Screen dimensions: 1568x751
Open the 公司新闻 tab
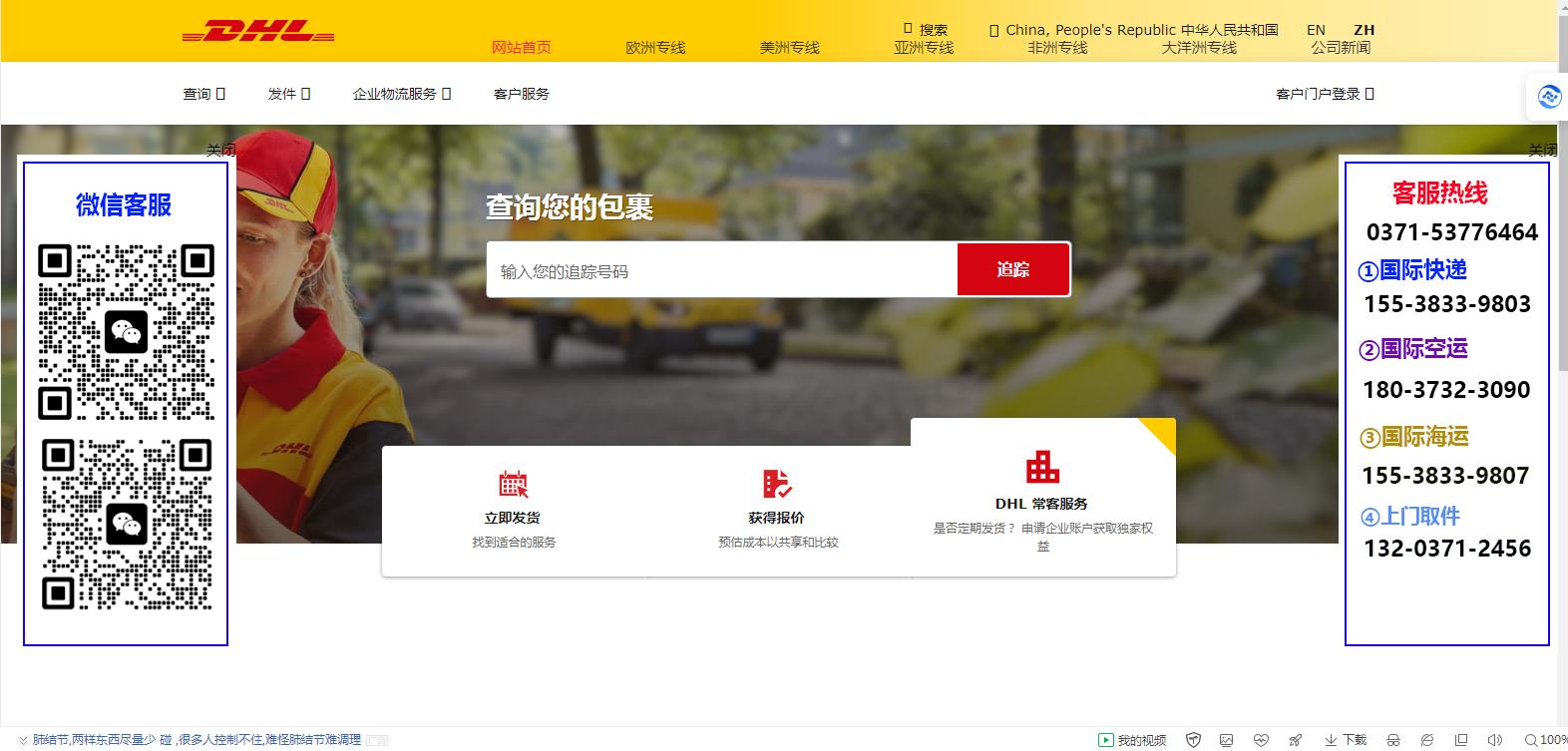tap(1341, 47)
